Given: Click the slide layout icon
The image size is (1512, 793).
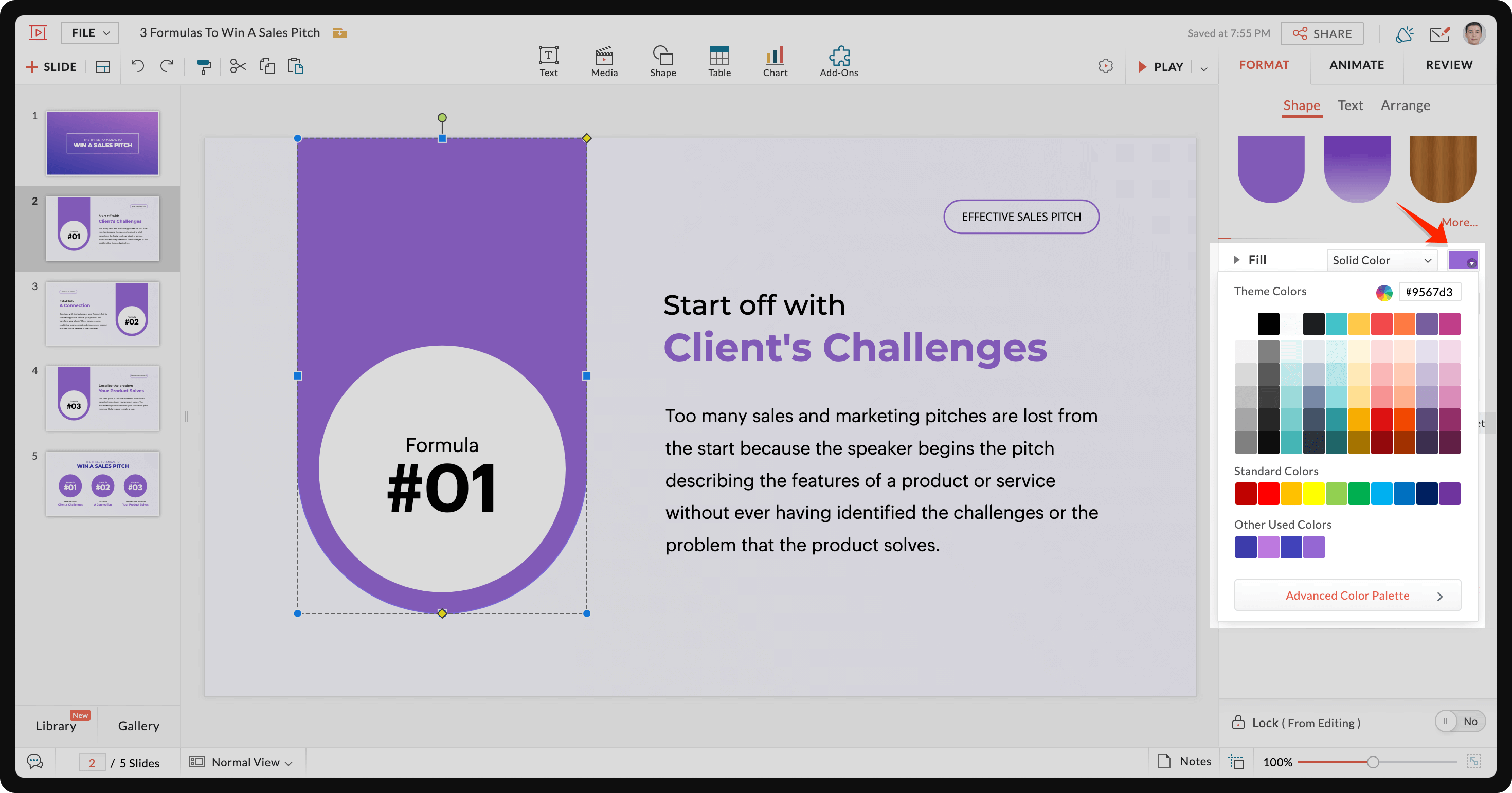Looking at the screenshot, I should click(x=103, y=67).
